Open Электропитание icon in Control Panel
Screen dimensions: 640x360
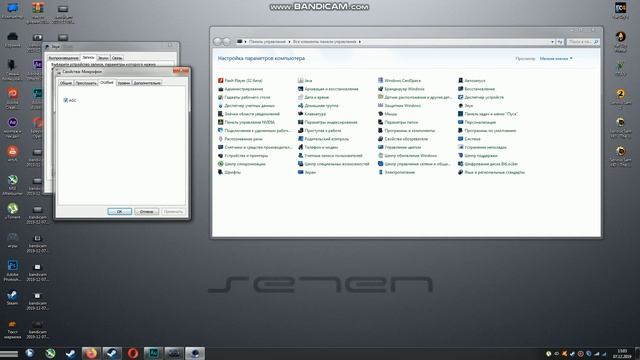pos(380,172)
